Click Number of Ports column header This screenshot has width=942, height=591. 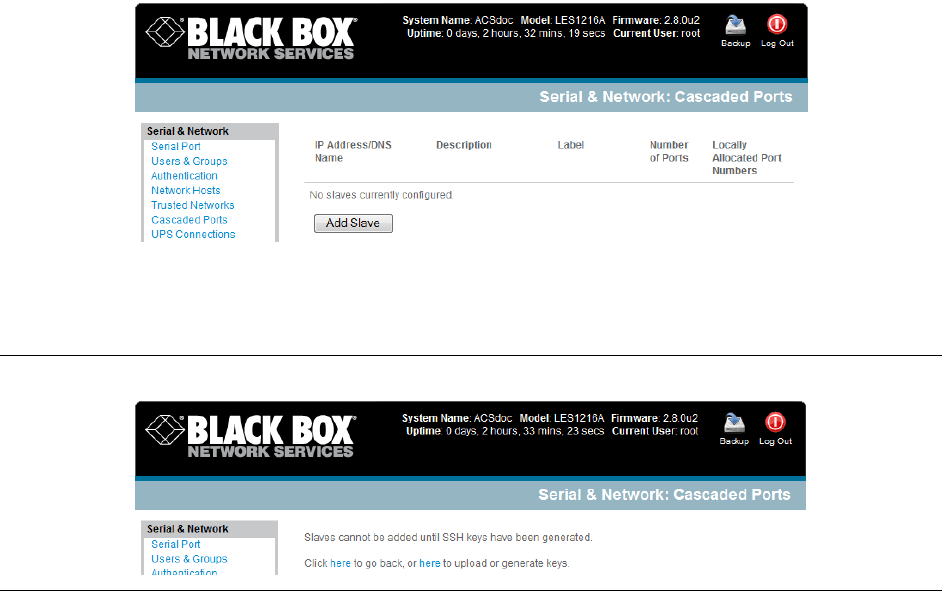(669, 151)
